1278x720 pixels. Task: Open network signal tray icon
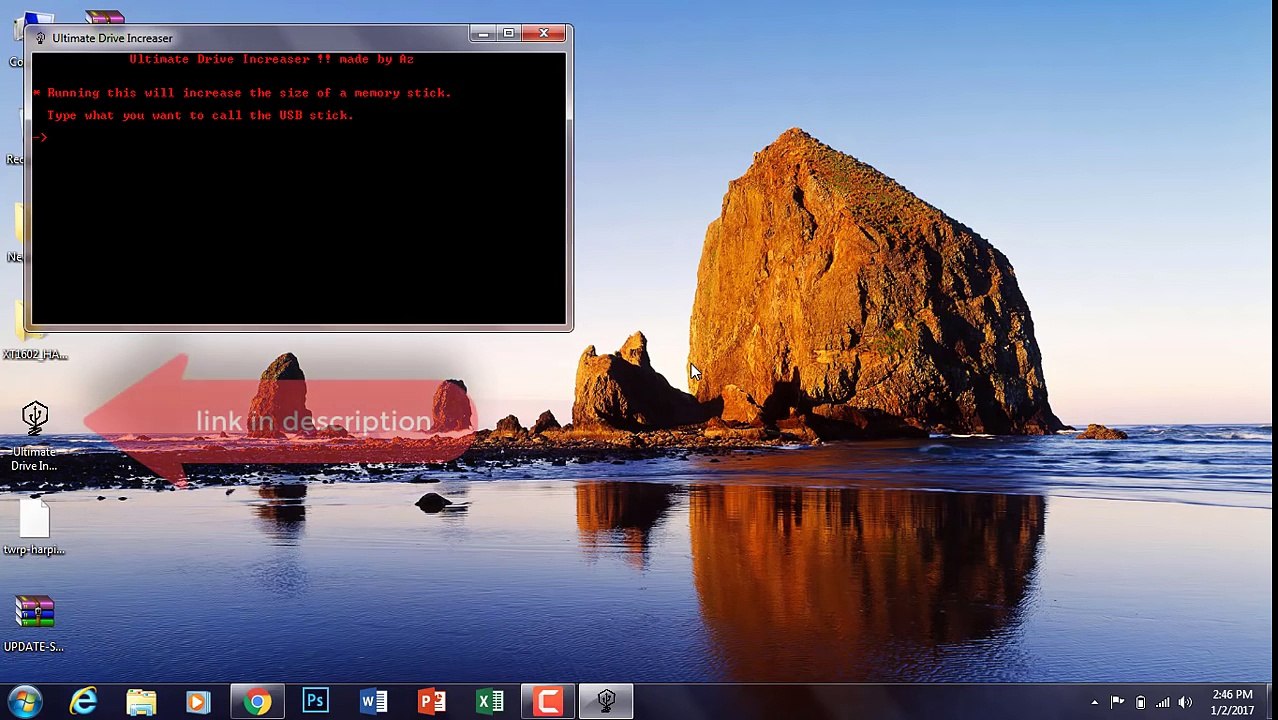pos(1162,702)
